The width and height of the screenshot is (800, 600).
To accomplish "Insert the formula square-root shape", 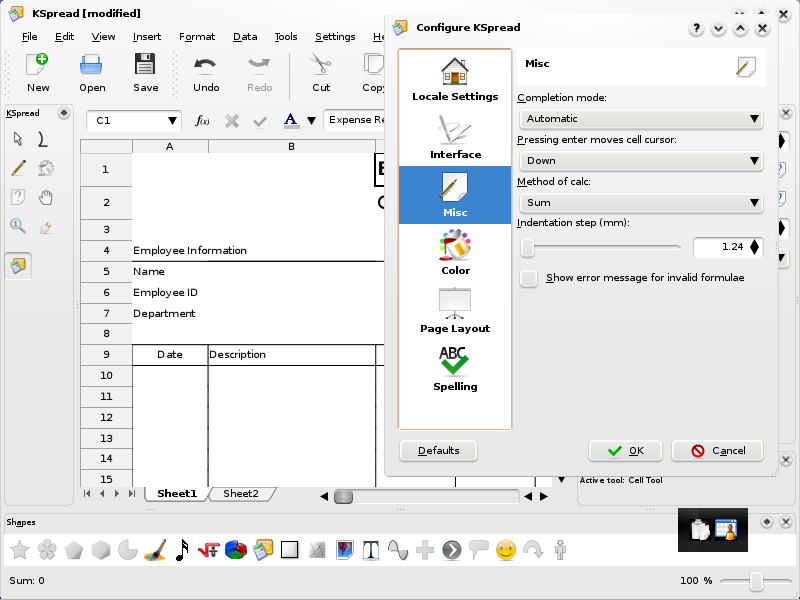I will (209, 550).
